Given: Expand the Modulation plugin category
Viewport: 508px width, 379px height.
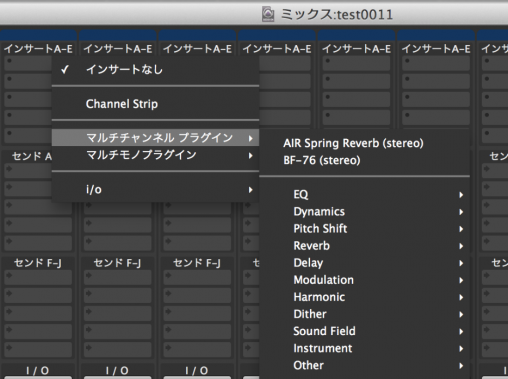Looking at the screenshot, I should point(365,280).
